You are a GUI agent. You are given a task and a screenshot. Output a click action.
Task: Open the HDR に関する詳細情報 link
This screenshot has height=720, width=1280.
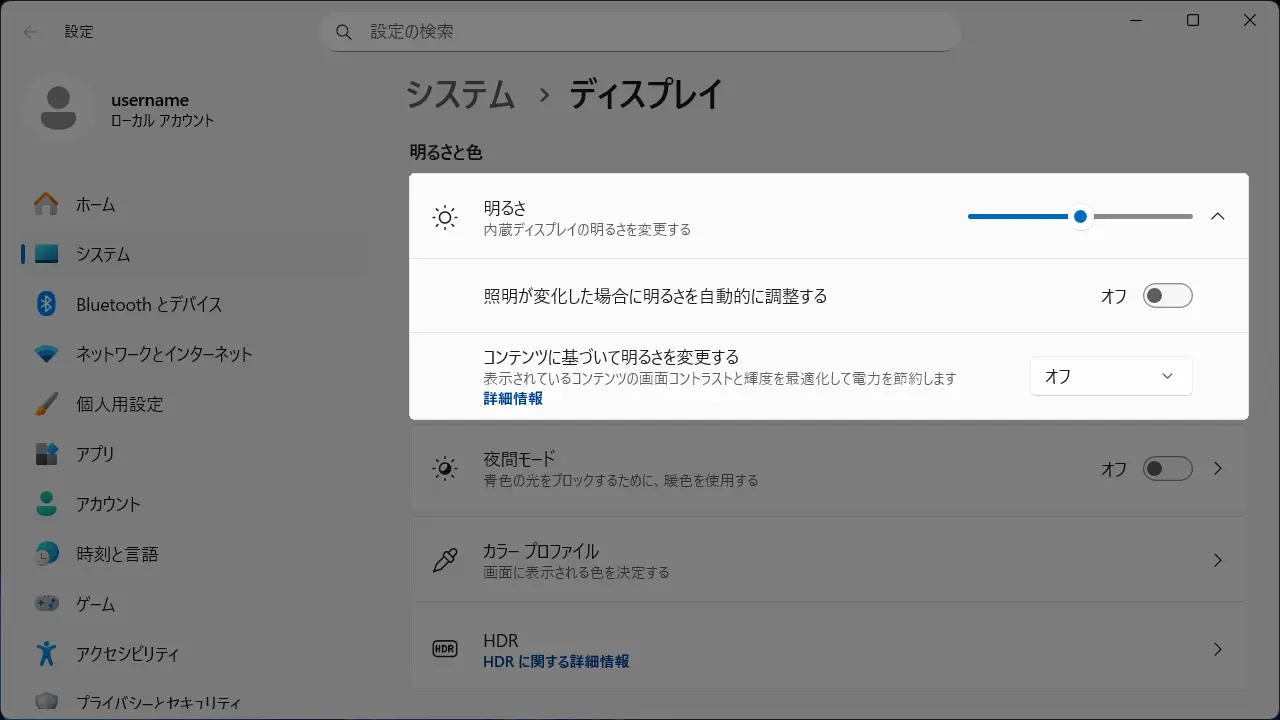(556, 662)
